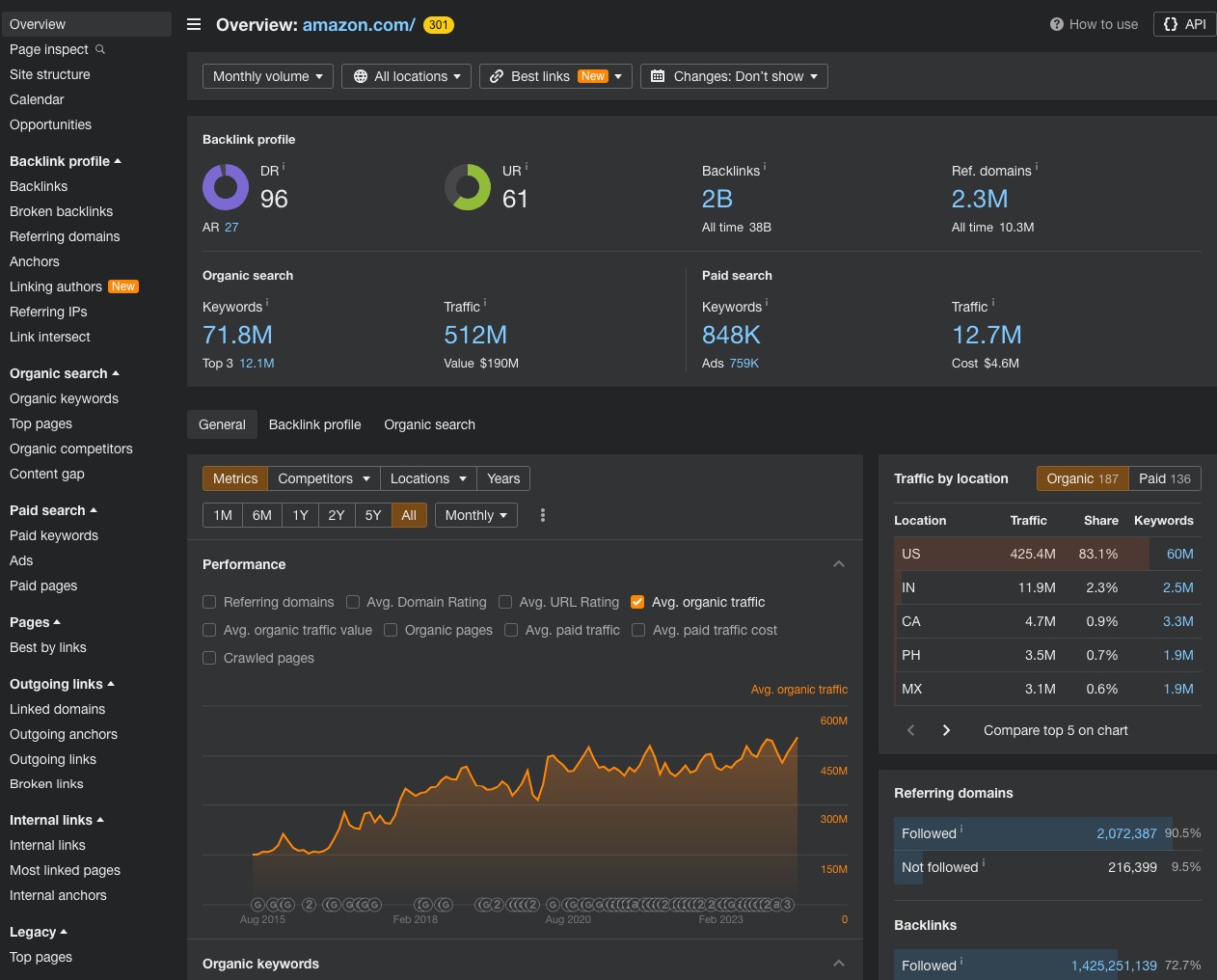
Task: Click the New badge next to Linking authors
Action: (x=123, y=286)
